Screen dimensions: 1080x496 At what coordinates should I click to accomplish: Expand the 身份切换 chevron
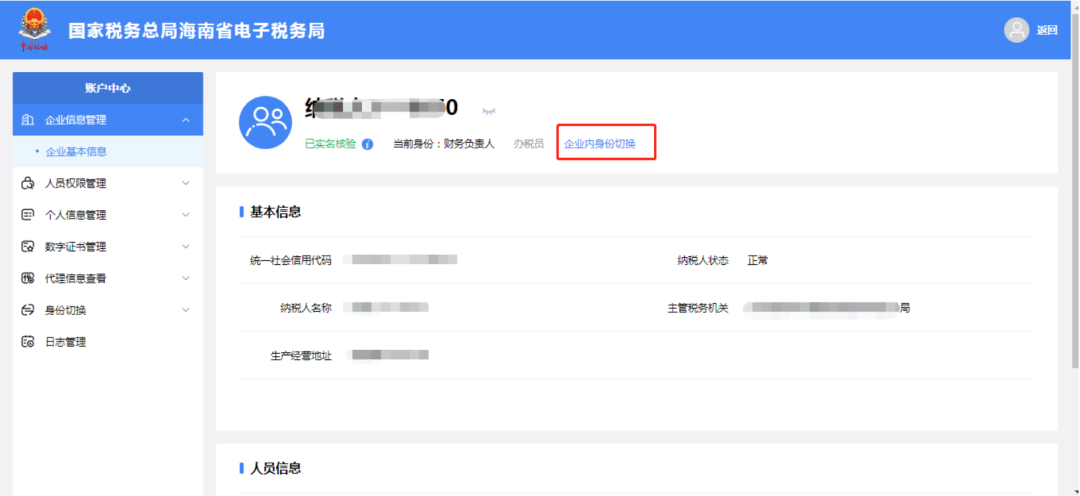[185, 310]
